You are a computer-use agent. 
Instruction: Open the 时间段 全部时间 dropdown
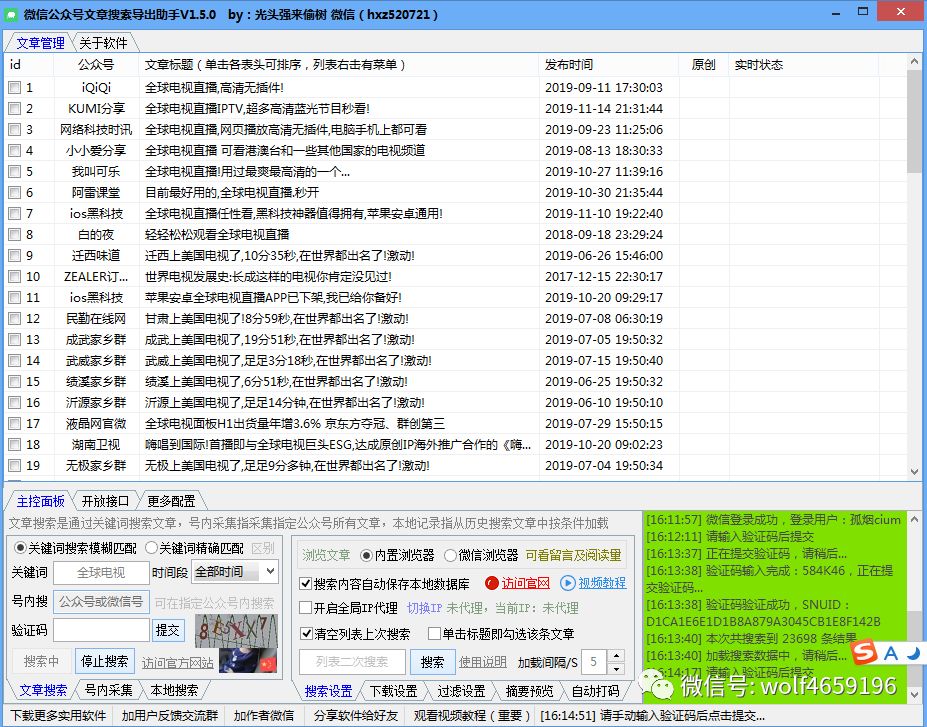[235, 572]
